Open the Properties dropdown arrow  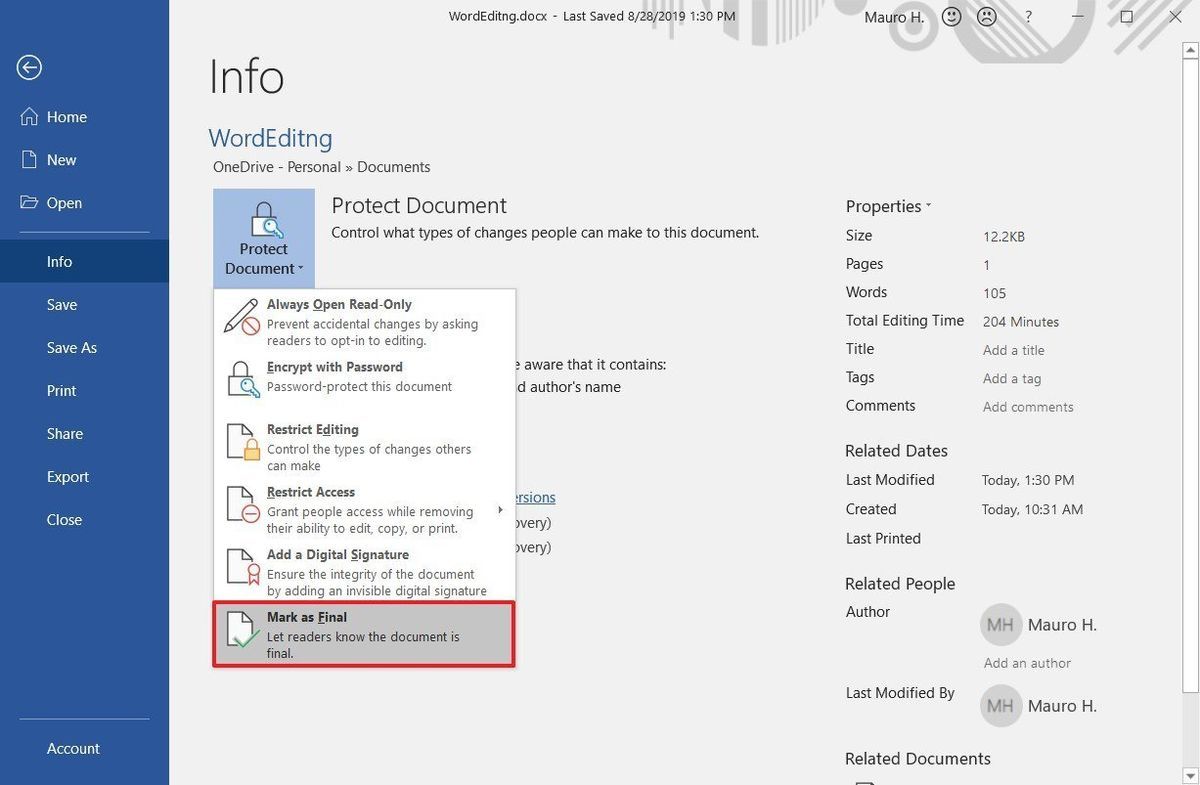[x=928, y=206]
